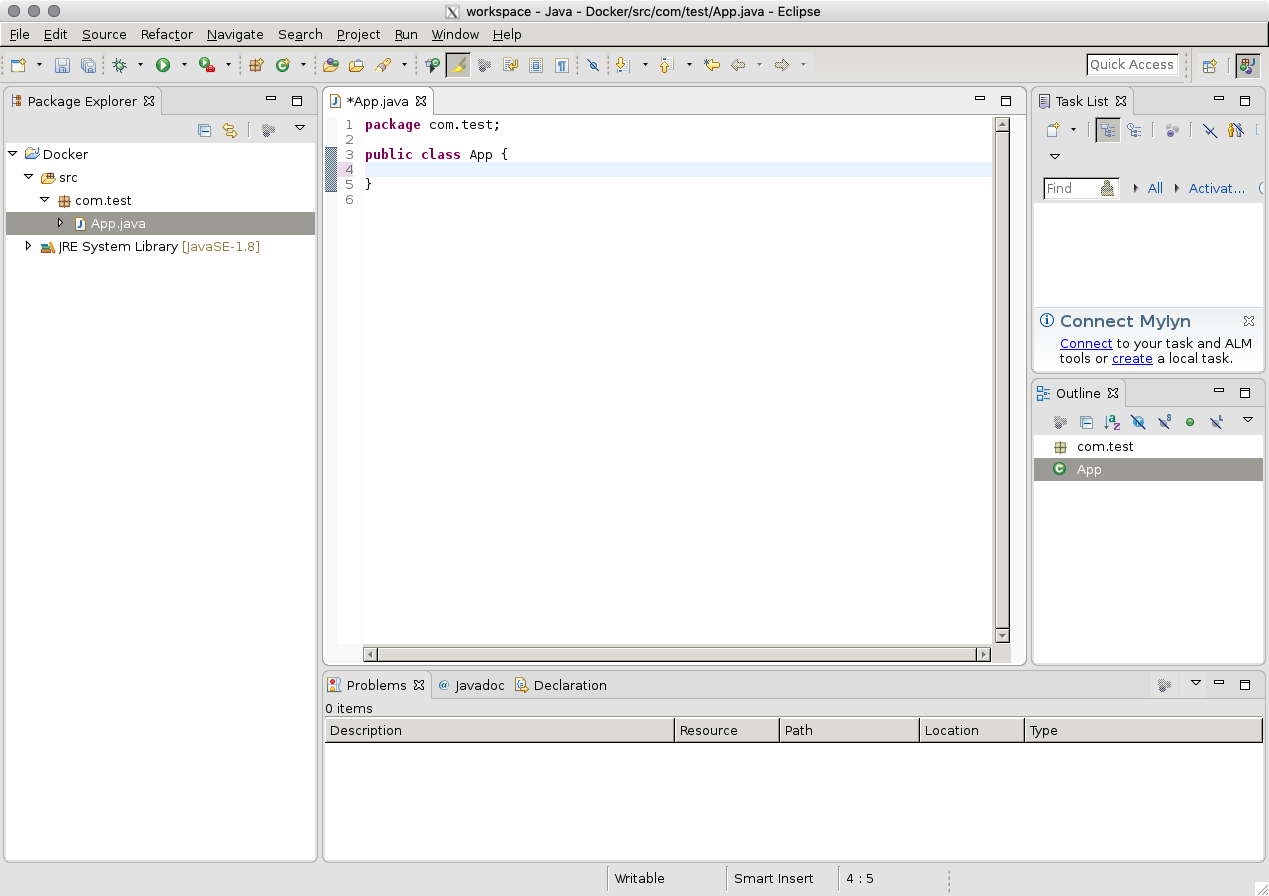The image size is (1269, 896).
Task: Toggle Mark Occurrences highlighter in toolbar
Action: pos(457,65)
